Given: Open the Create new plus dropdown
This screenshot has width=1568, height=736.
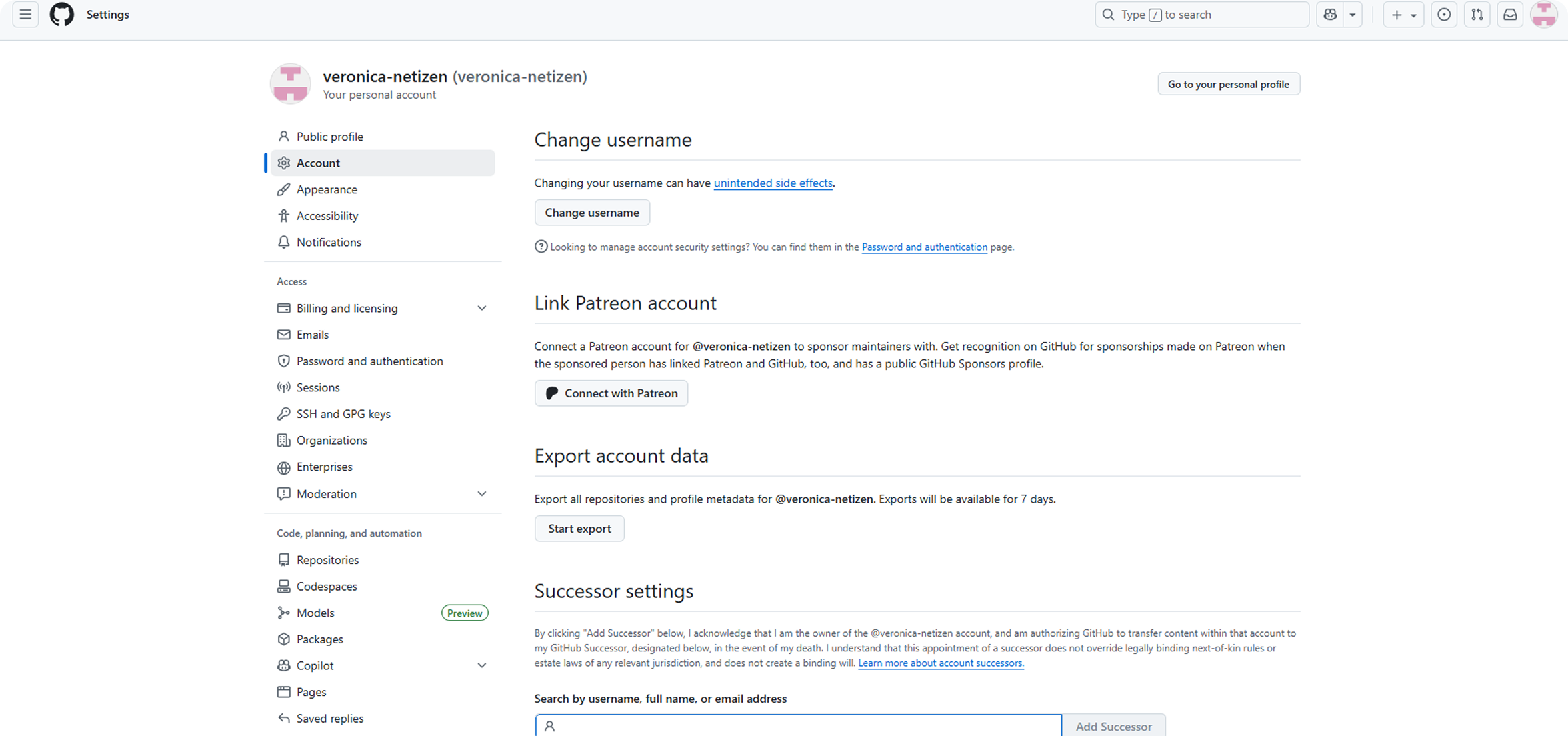Looking at the screenshot, I should click(1403, 15).
